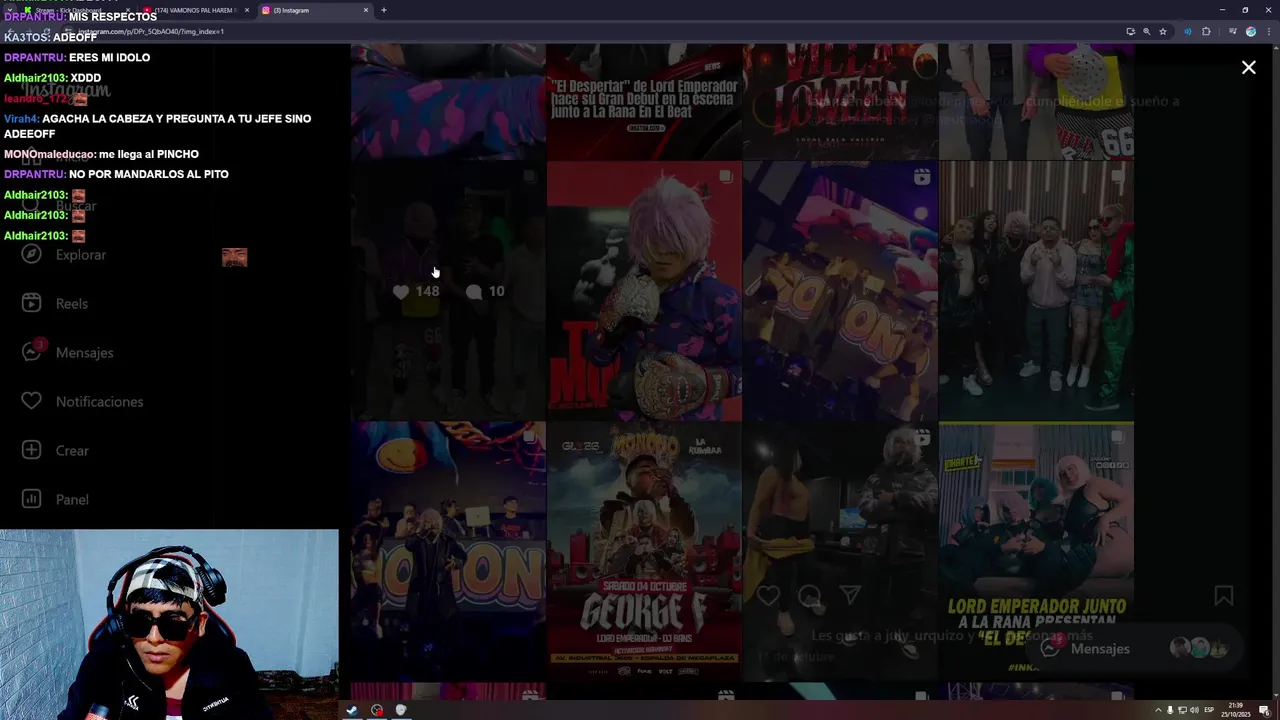This screenshot has height=720, width=1280.
Task: Click the install app icon in address bar
Action: [1131, 31]
